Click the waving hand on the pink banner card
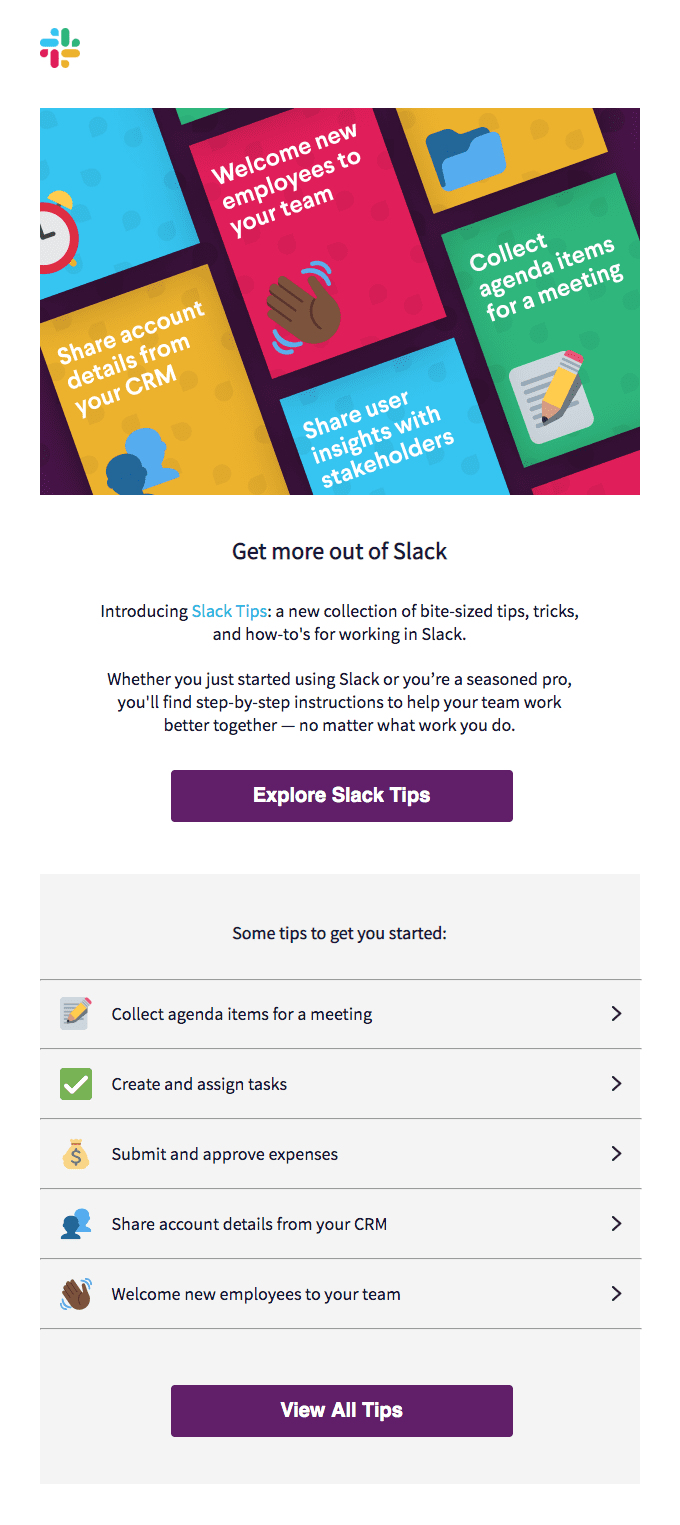 (302, 304)
